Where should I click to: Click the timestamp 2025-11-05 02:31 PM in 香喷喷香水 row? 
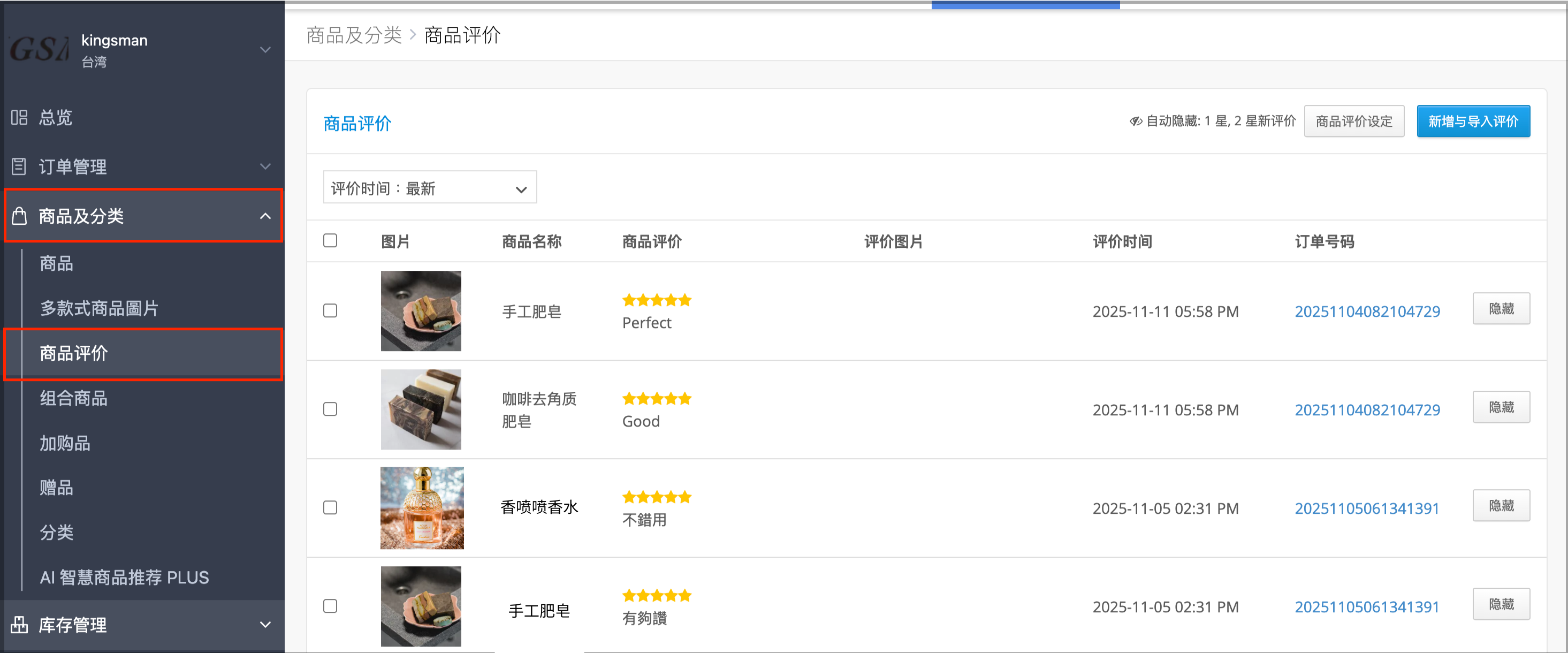(x=1165, y=508)
